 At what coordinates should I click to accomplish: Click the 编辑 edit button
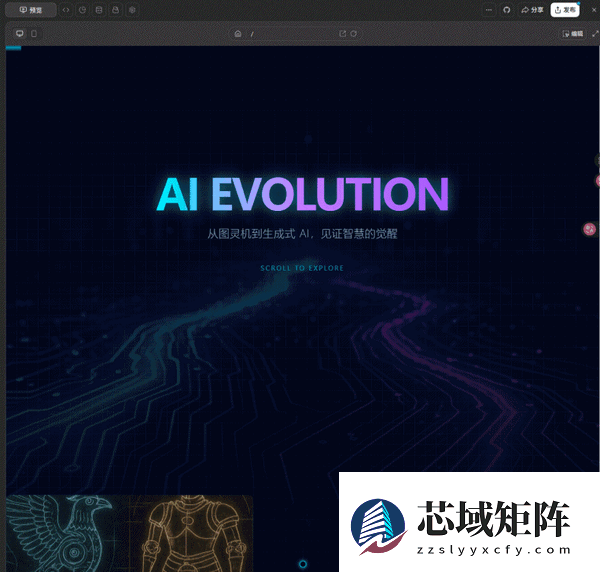573,34
